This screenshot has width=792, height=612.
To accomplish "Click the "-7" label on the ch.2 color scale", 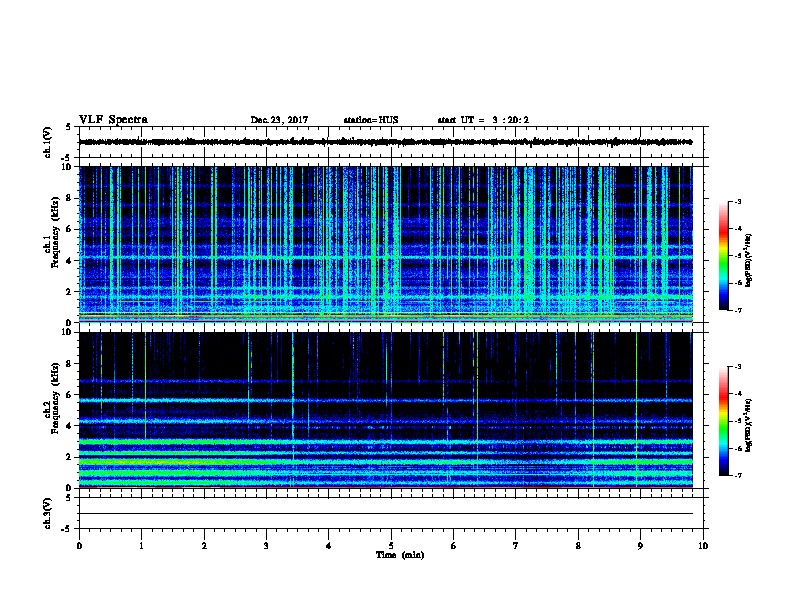I will (738, 476).
